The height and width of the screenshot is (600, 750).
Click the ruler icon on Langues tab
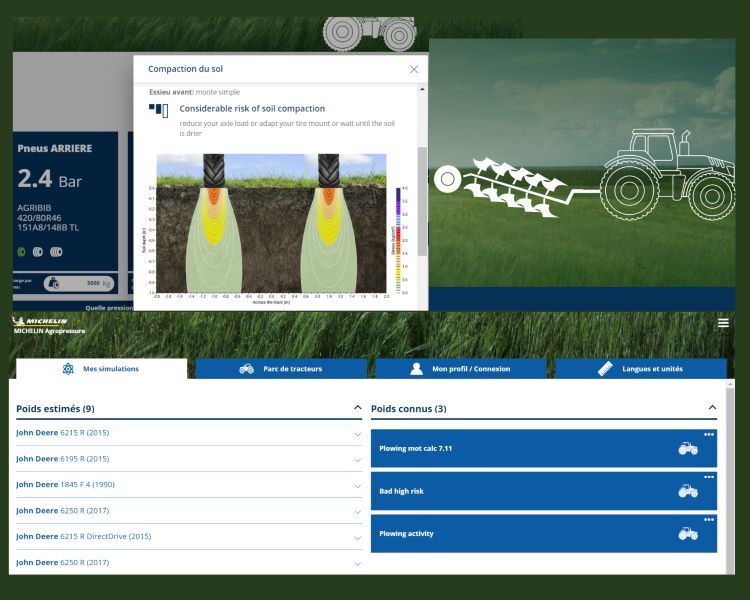605,369
